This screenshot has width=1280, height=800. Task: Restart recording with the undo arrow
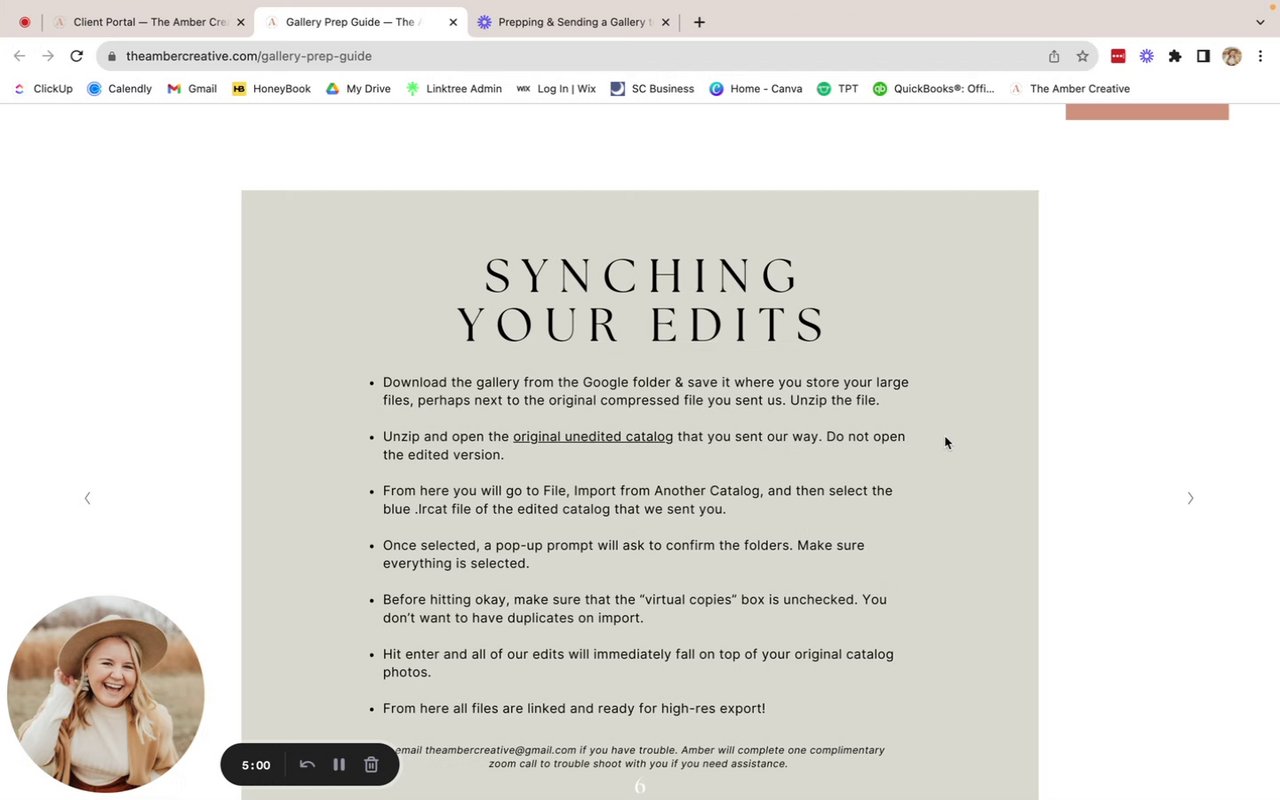point(307,765)
